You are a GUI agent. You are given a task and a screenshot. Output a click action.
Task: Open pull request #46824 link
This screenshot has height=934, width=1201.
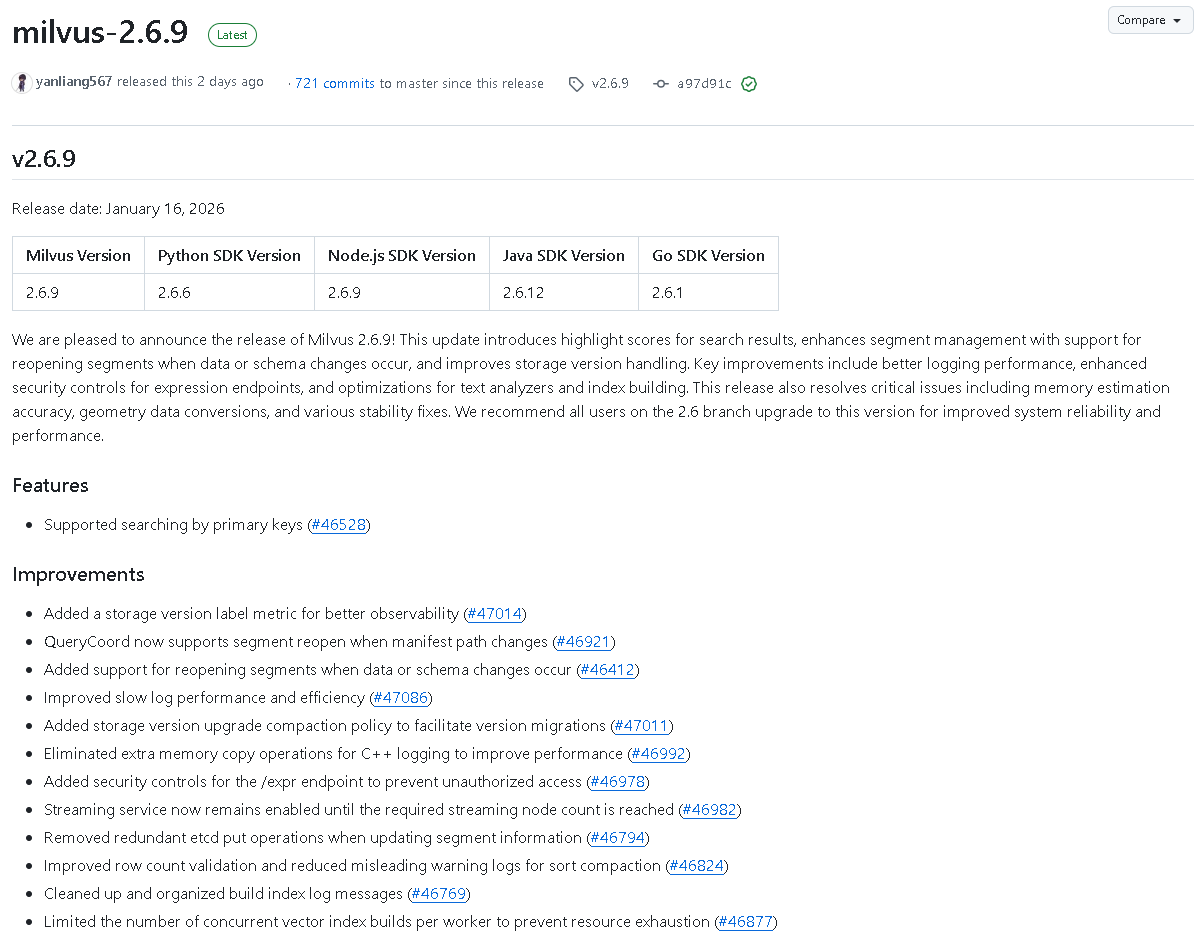(696, 866)
